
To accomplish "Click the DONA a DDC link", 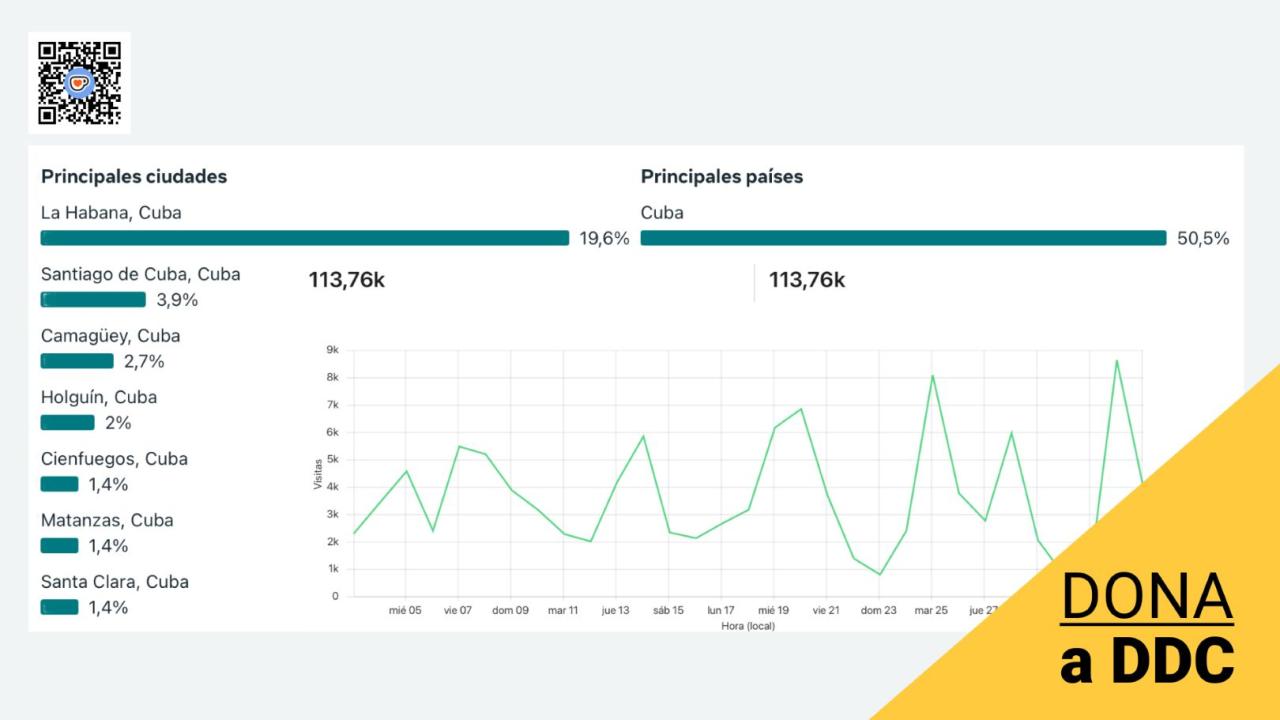I will 1147,628.
